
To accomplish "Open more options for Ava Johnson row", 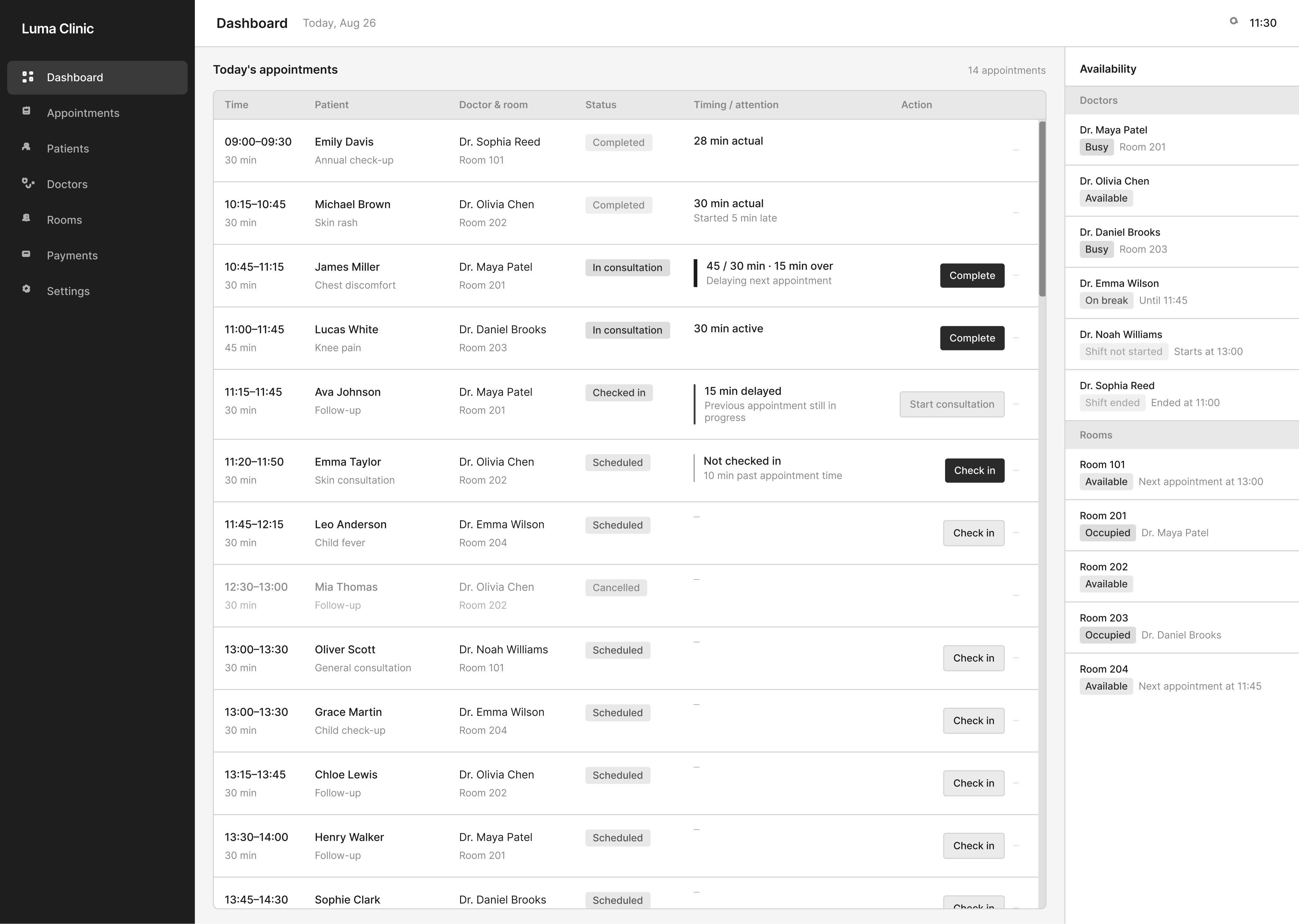I will (x=1016, y=404).
